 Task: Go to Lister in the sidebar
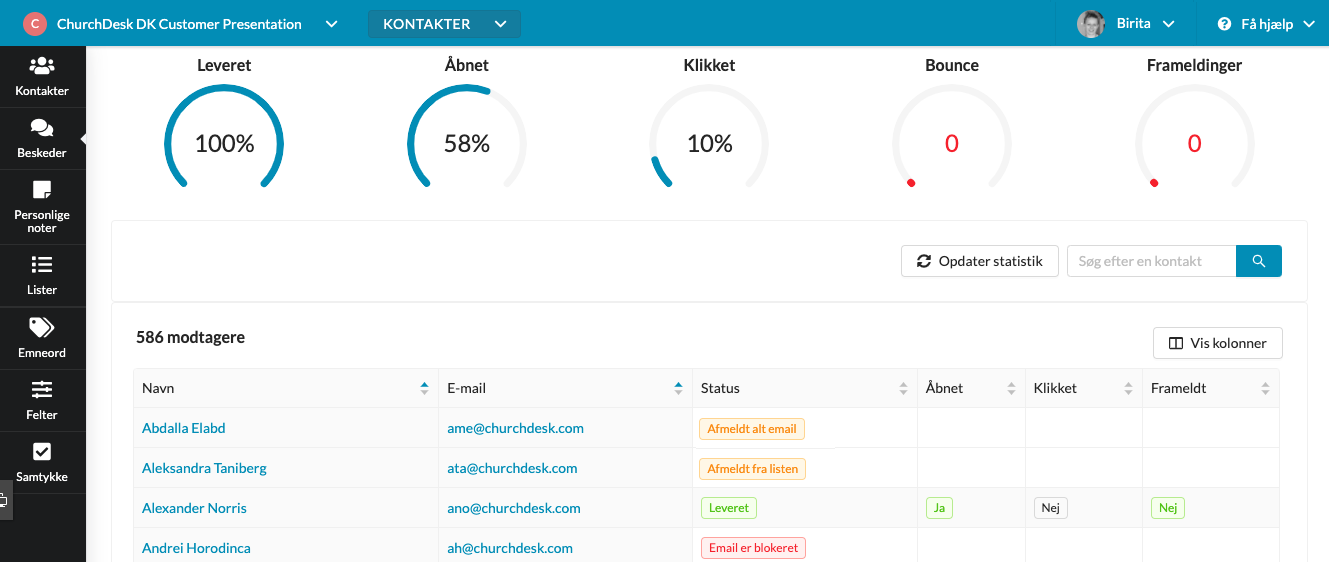pyautogui.click(x=42, y=275)
